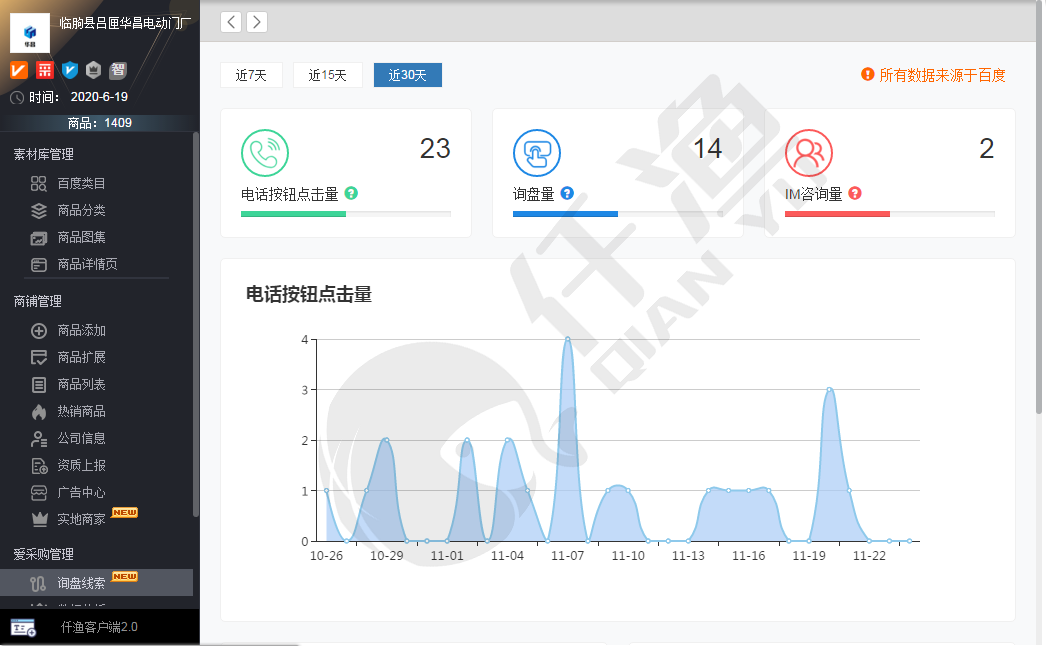The image size is (1046, 647).
Task: Select the 近7天 time range
Action: [251, 75]
